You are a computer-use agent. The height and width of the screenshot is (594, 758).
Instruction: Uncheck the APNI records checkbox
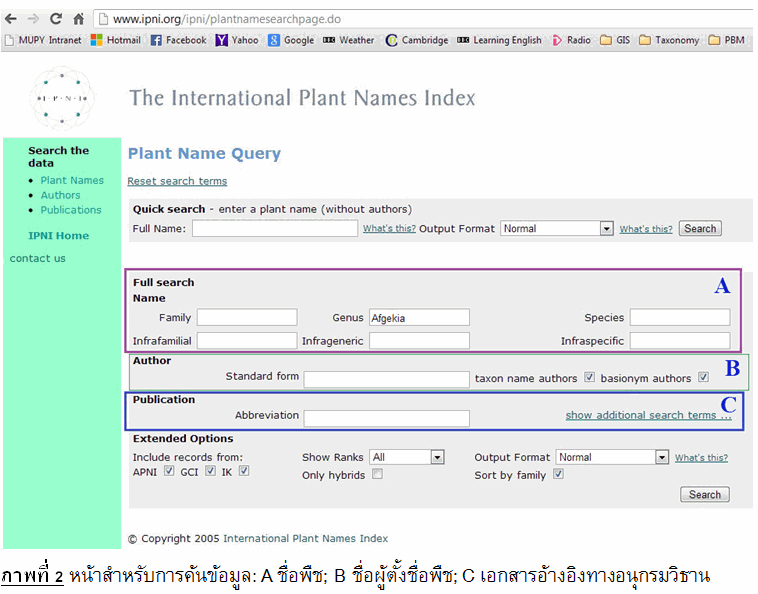tap(169, 471)
